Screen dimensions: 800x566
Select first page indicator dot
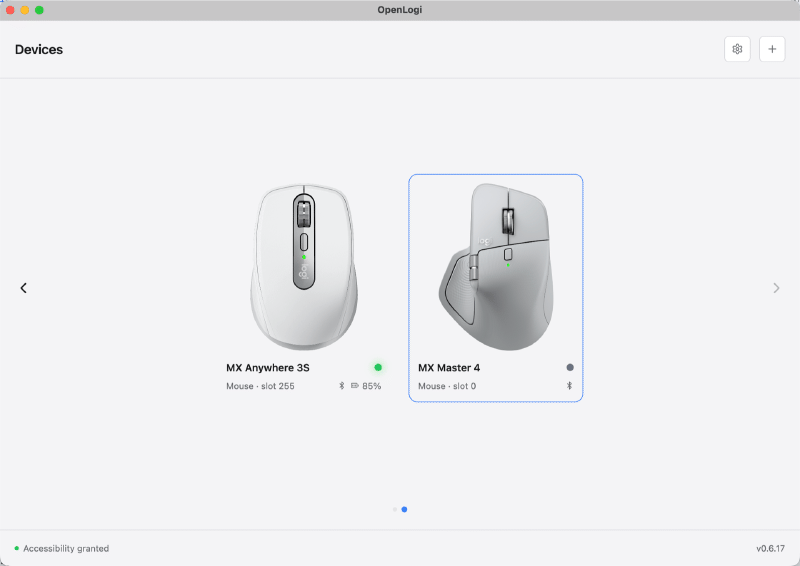pos(395,509)
